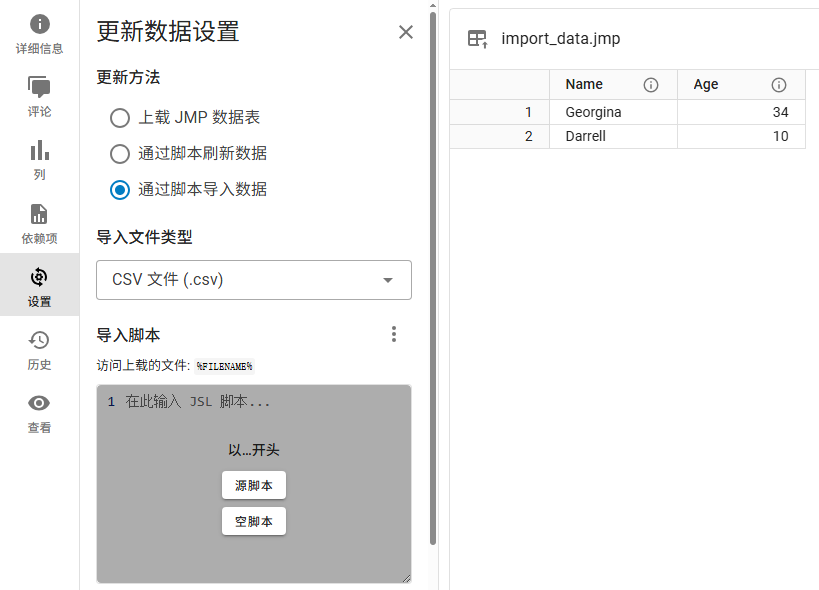Click the 空脚本 button

pos(254,521)
